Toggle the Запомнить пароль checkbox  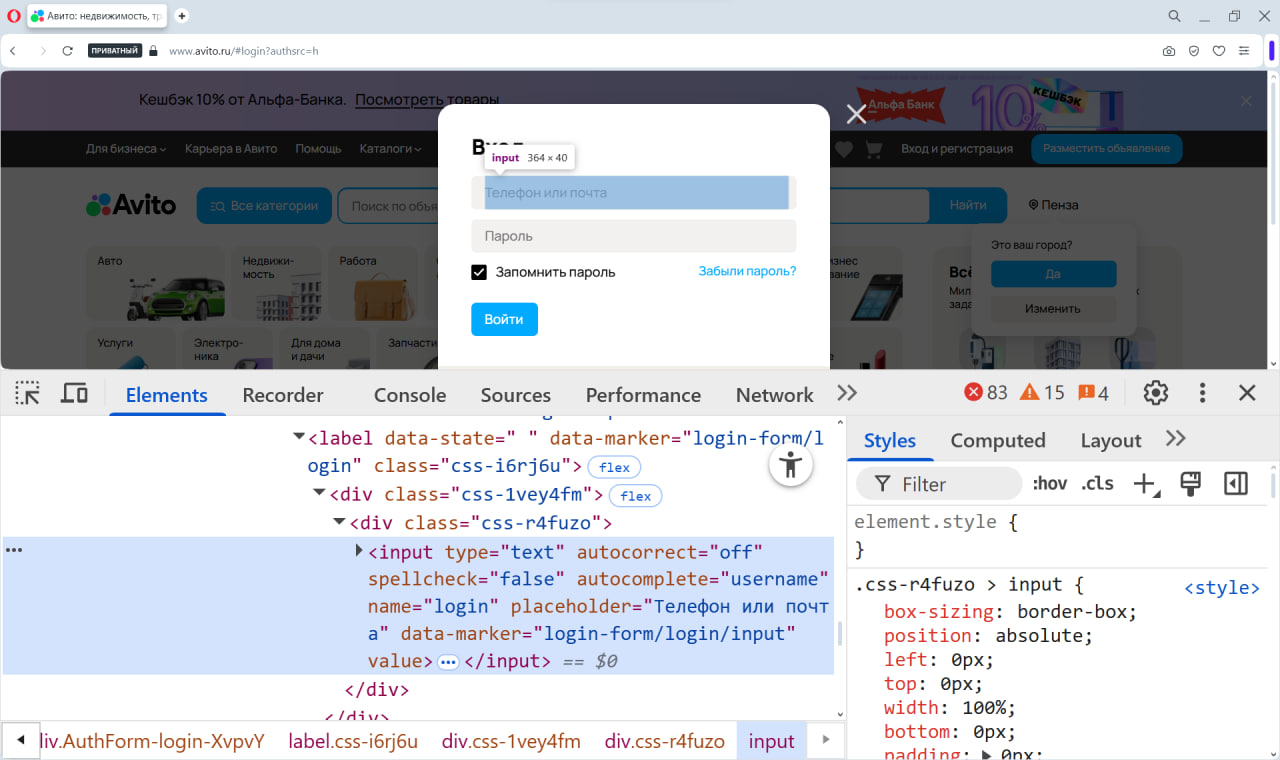(x=479, y=272)
